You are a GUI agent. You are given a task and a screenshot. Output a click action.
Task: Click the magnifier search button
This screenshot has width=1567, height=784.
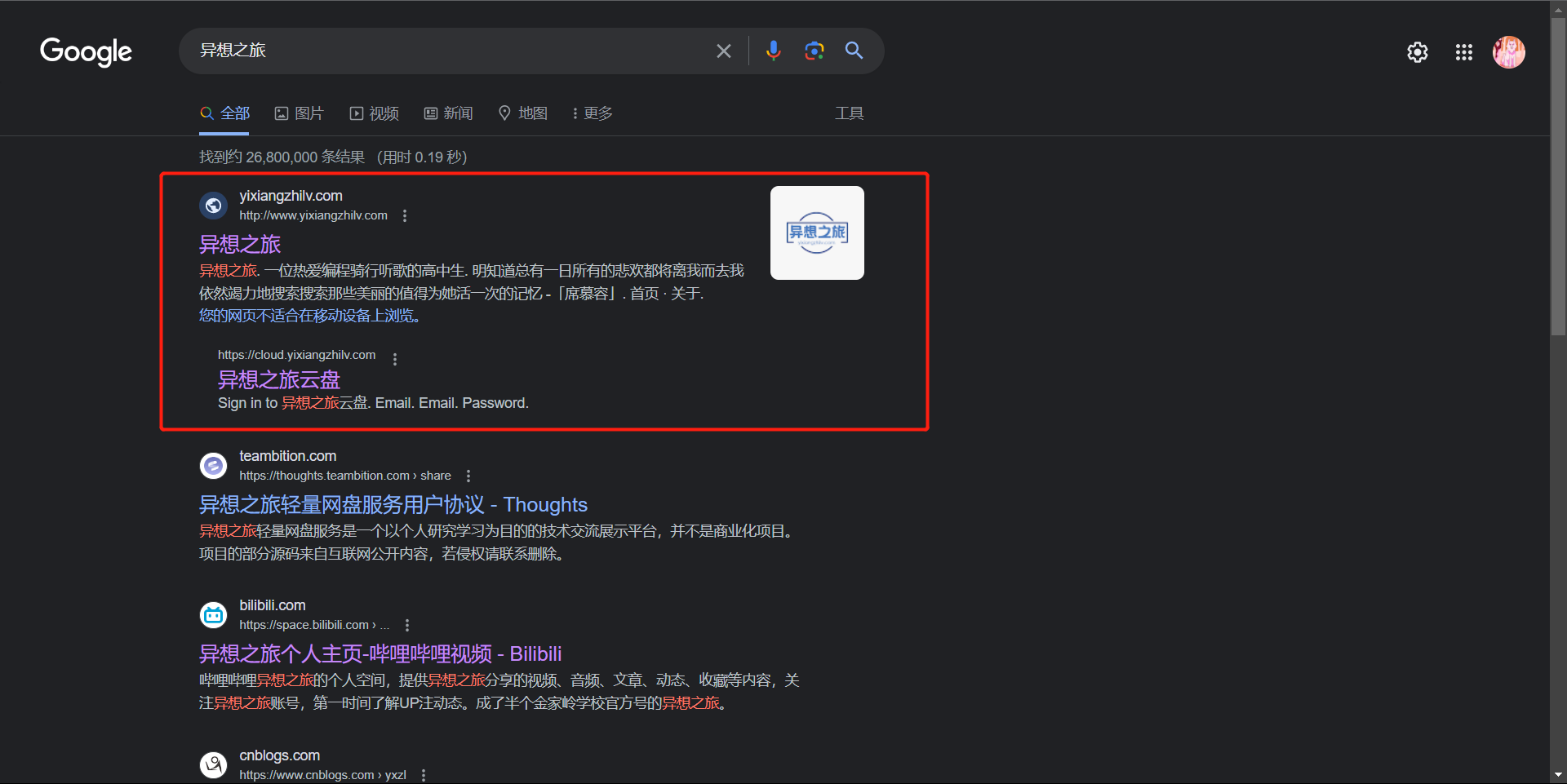coord(854,51)
